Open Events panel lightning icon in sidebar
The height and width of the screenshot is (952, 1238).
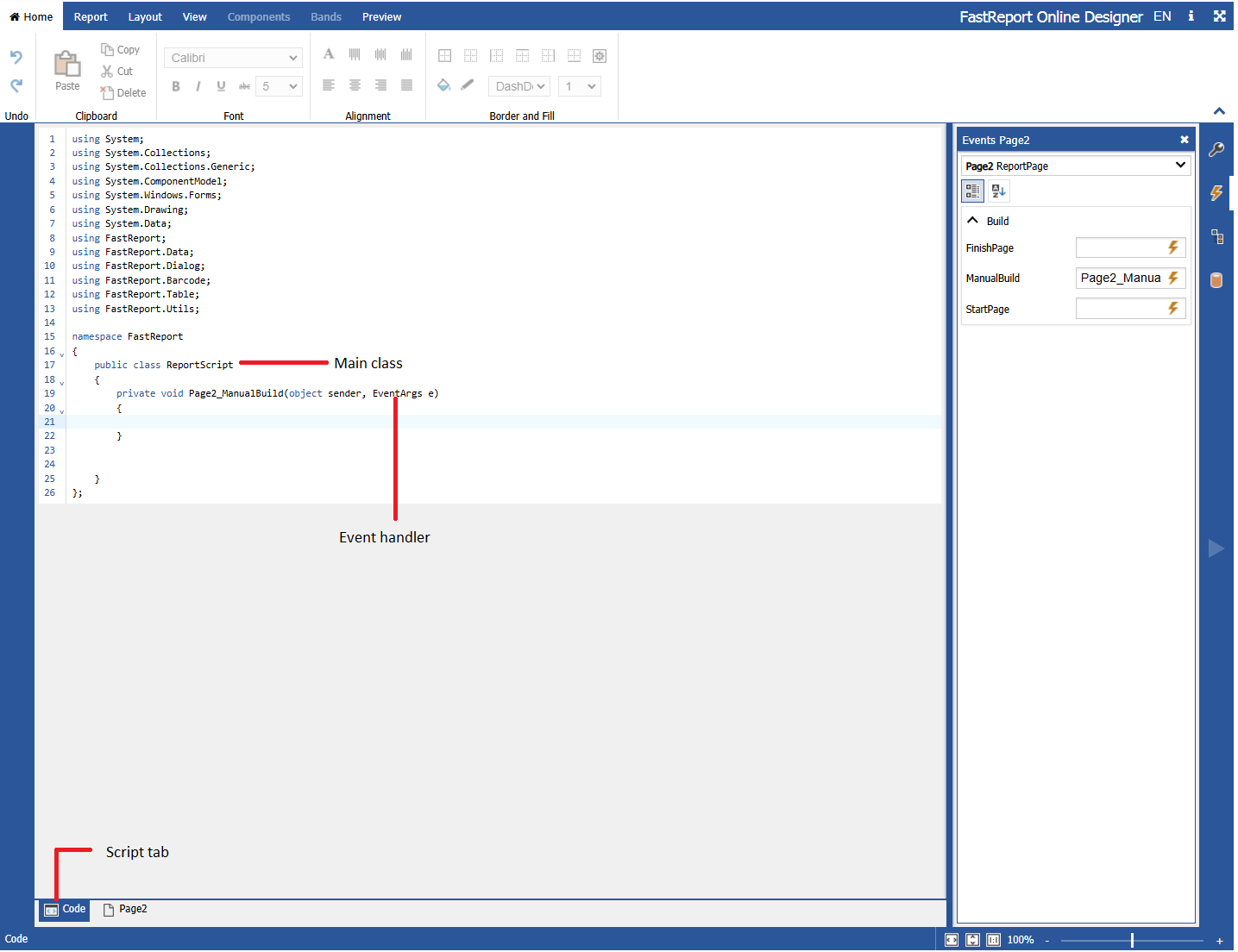tap(1216, 193)
